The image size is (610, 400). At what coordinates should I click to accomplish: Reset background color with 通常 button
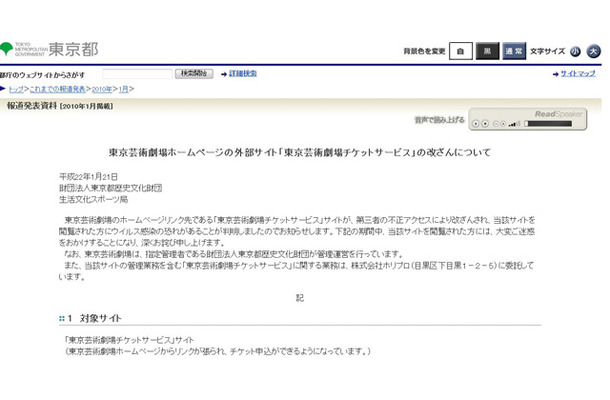coord(514,51)
